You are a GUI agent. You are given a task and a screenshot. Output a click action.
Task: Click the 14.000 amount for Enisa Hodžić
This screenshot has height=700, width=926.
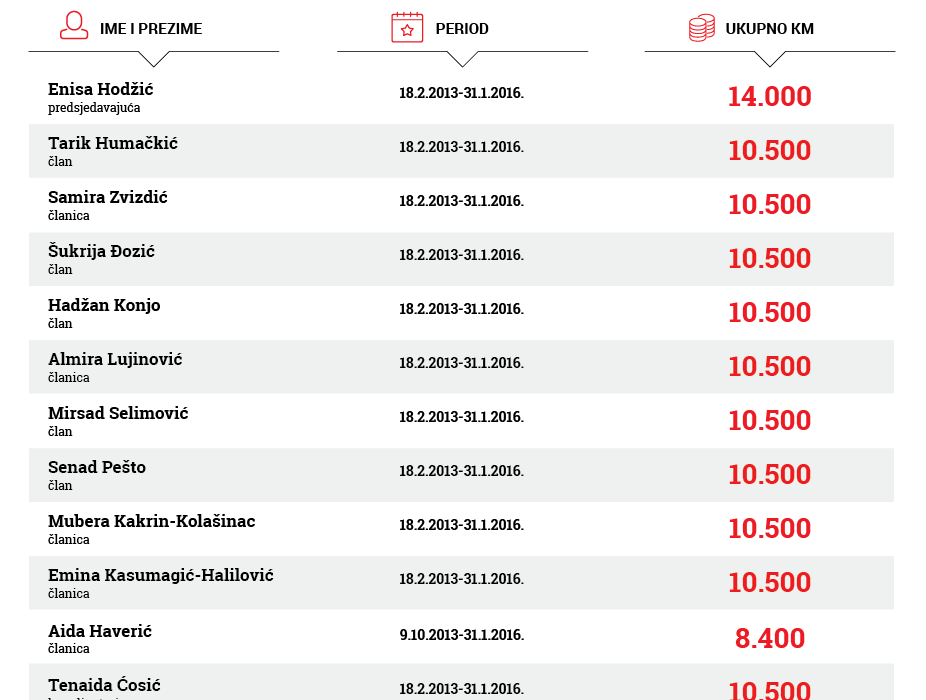769,97
